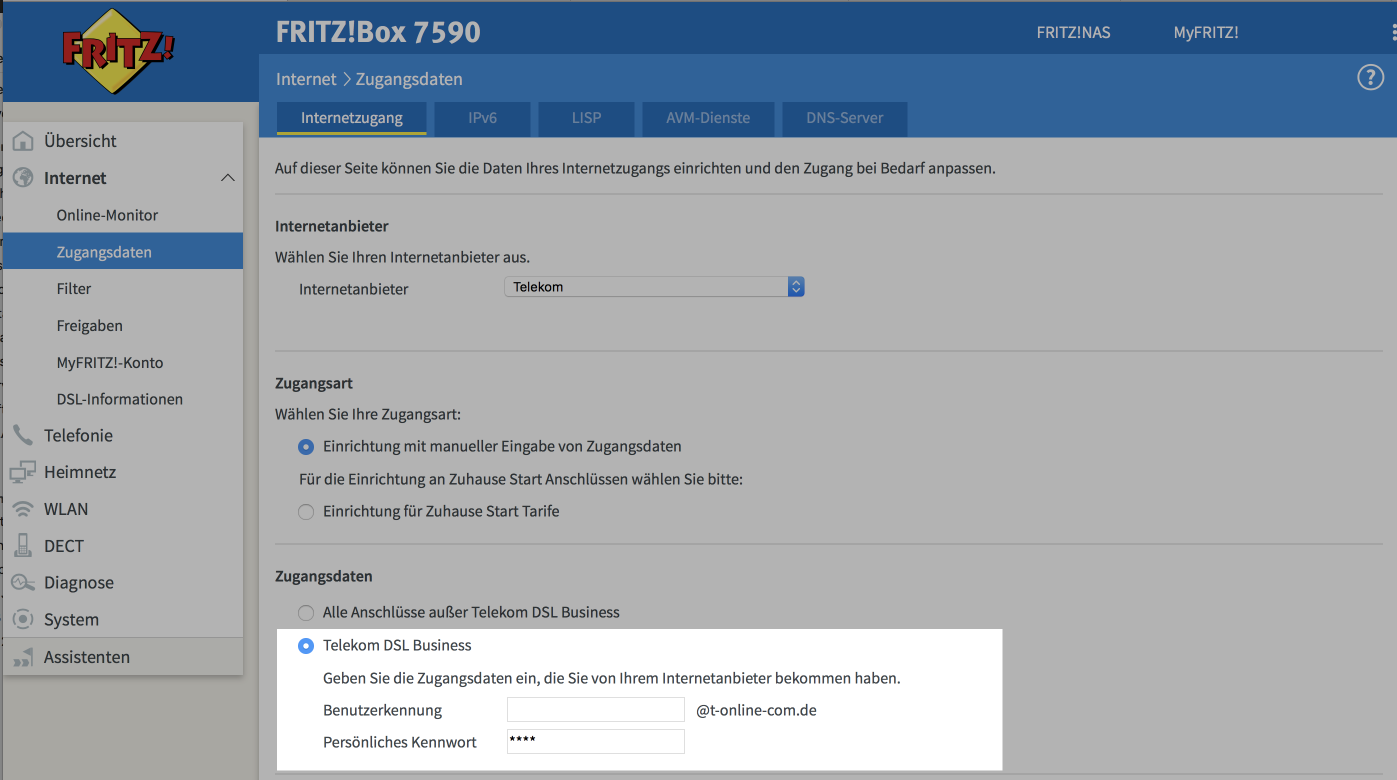Open FRITZ!NAS from the header
Screen dimensions: 1397x780
click(1073, 33)
